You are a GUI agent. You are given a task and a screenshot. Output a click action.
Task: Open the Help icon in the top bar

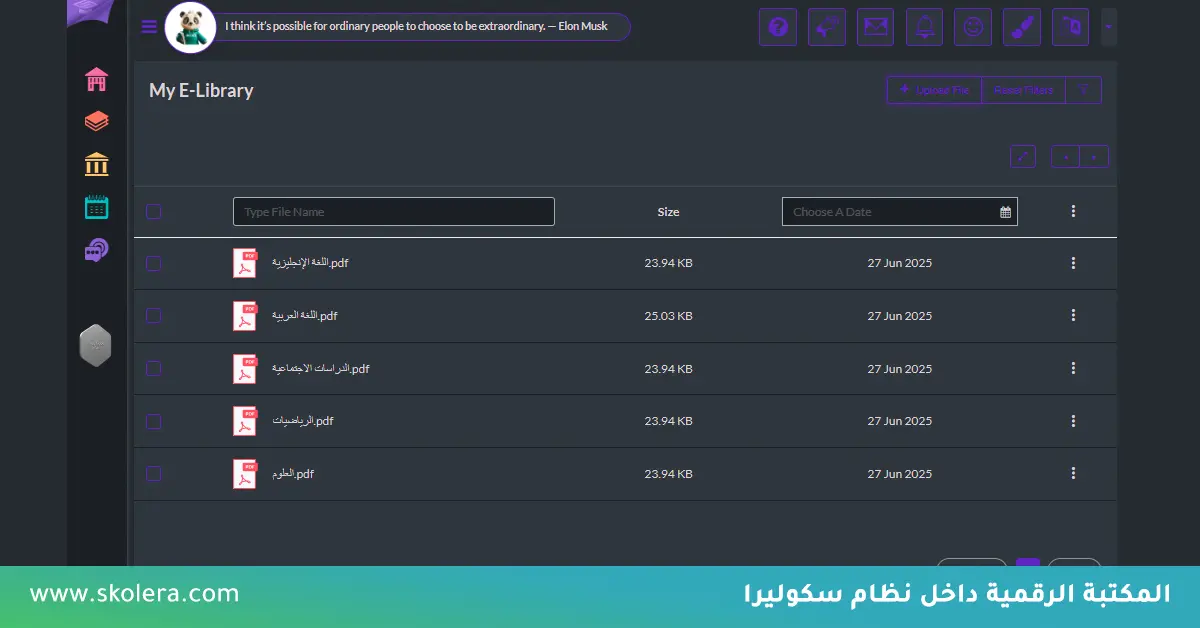click(x=778, y=27)
